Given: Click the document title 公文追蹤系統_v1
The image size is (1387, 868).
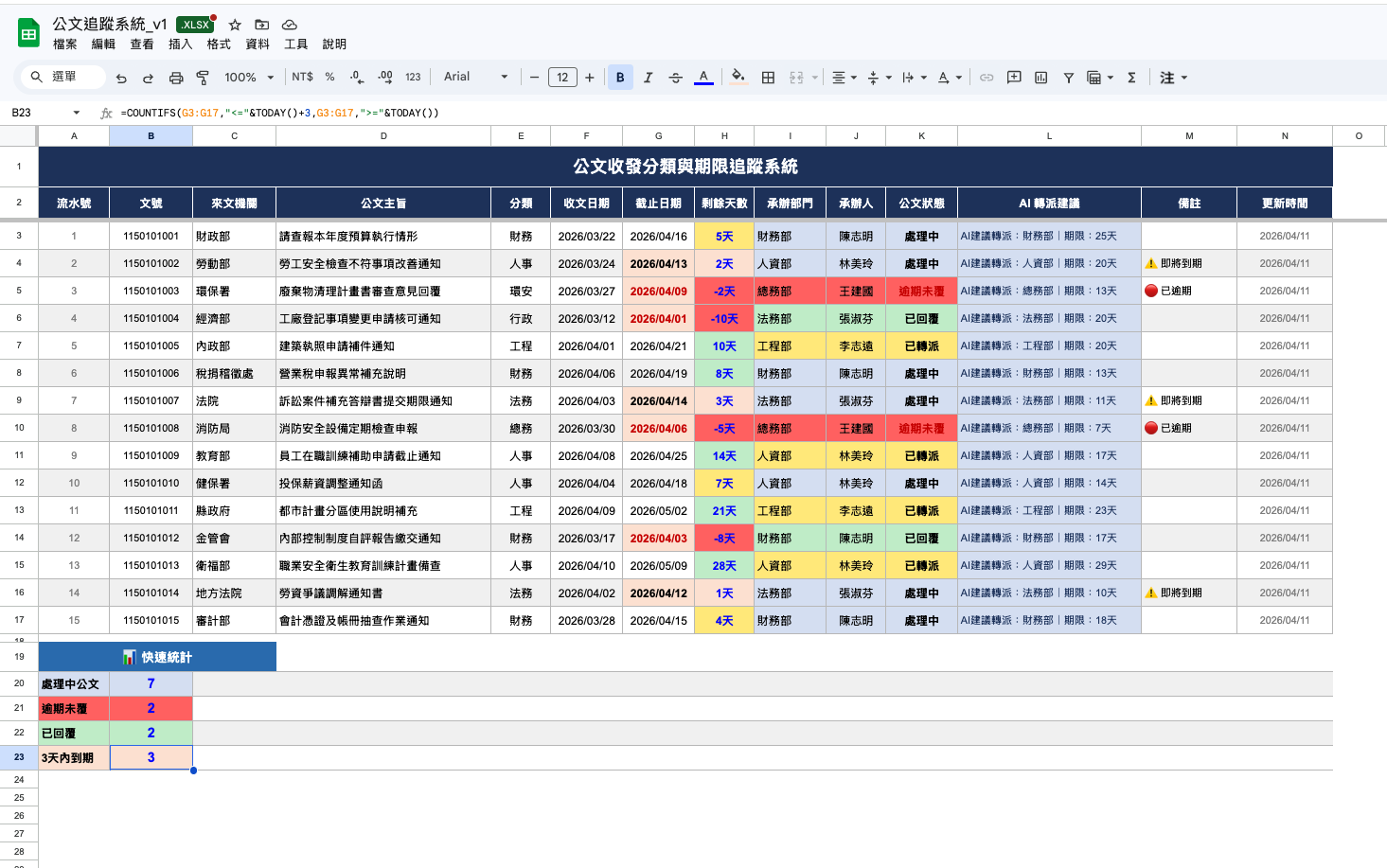Looking at the screenshot, I should [x=110, y=24].
